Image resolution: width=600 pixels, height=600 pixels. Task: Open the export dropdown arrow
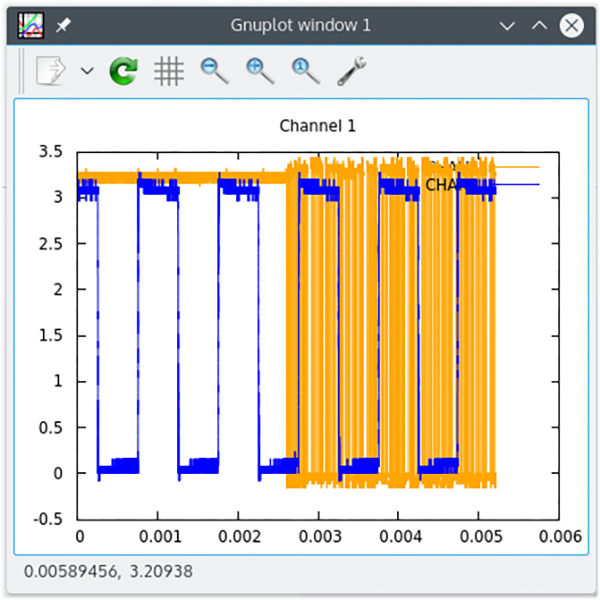coord(87,71)
